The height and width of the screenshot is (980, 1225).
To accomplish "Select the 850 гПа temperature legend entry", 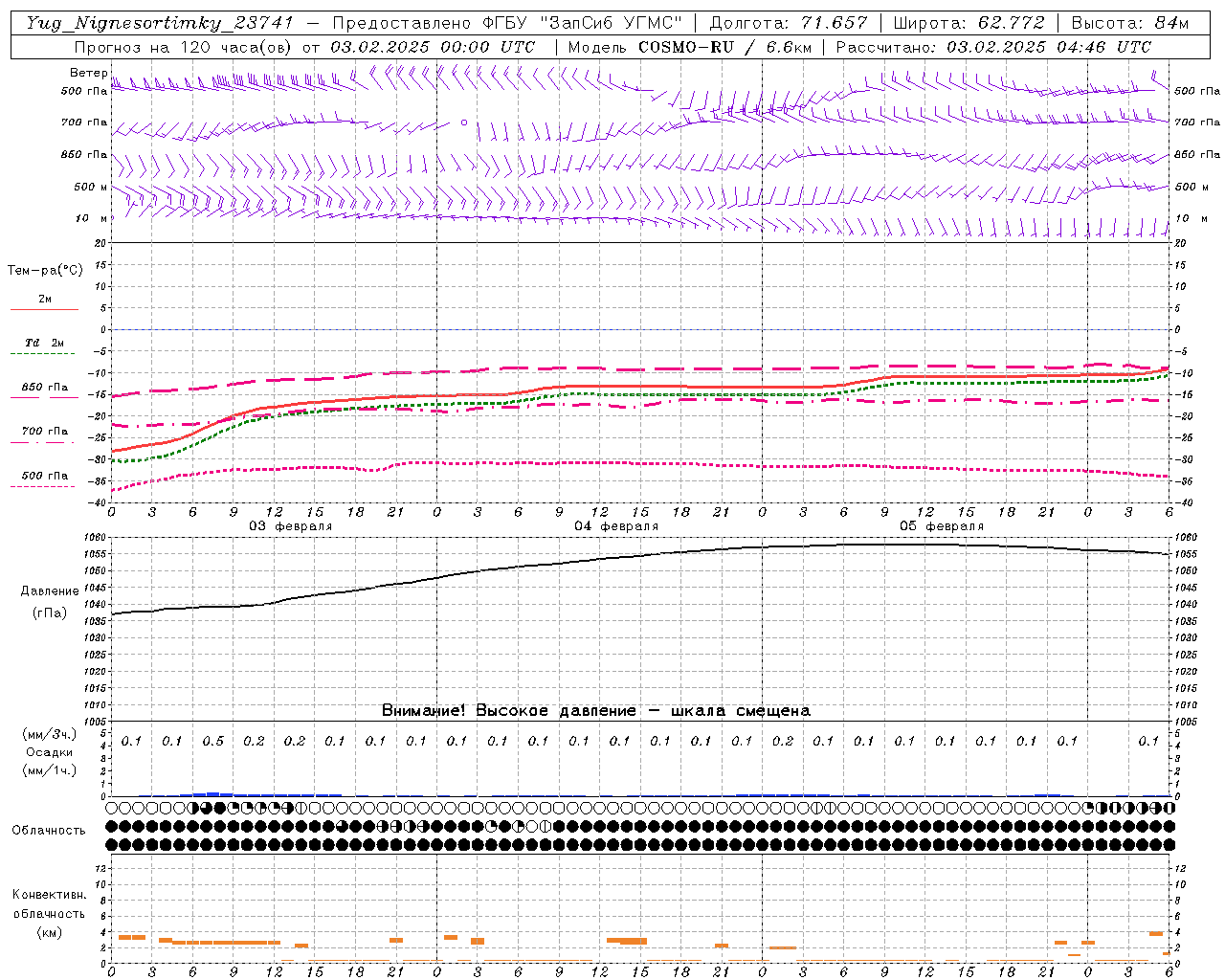I will 45,388.
